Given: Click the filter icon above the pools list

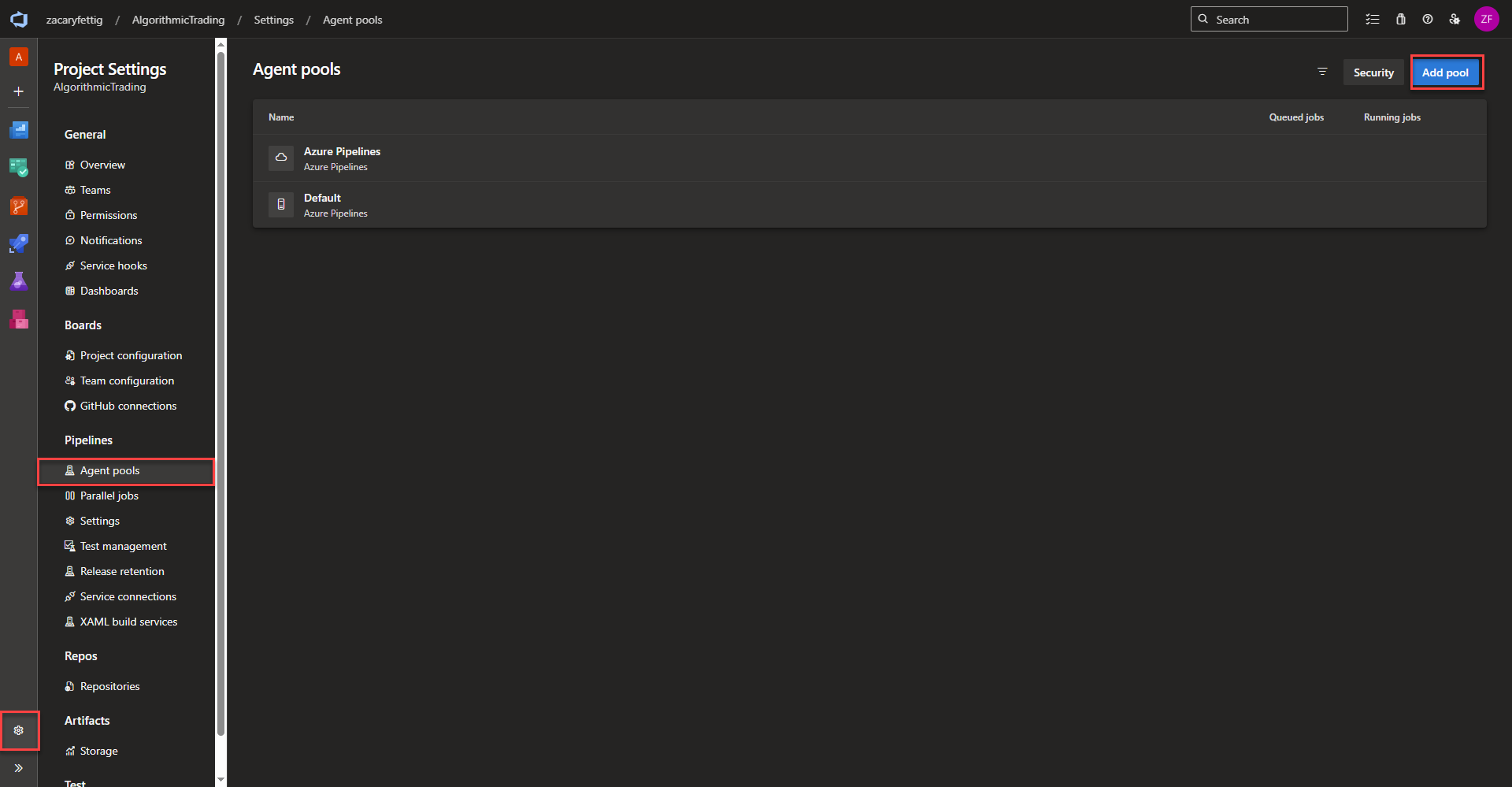Looking at the screenshot, I should point(1322,72).
